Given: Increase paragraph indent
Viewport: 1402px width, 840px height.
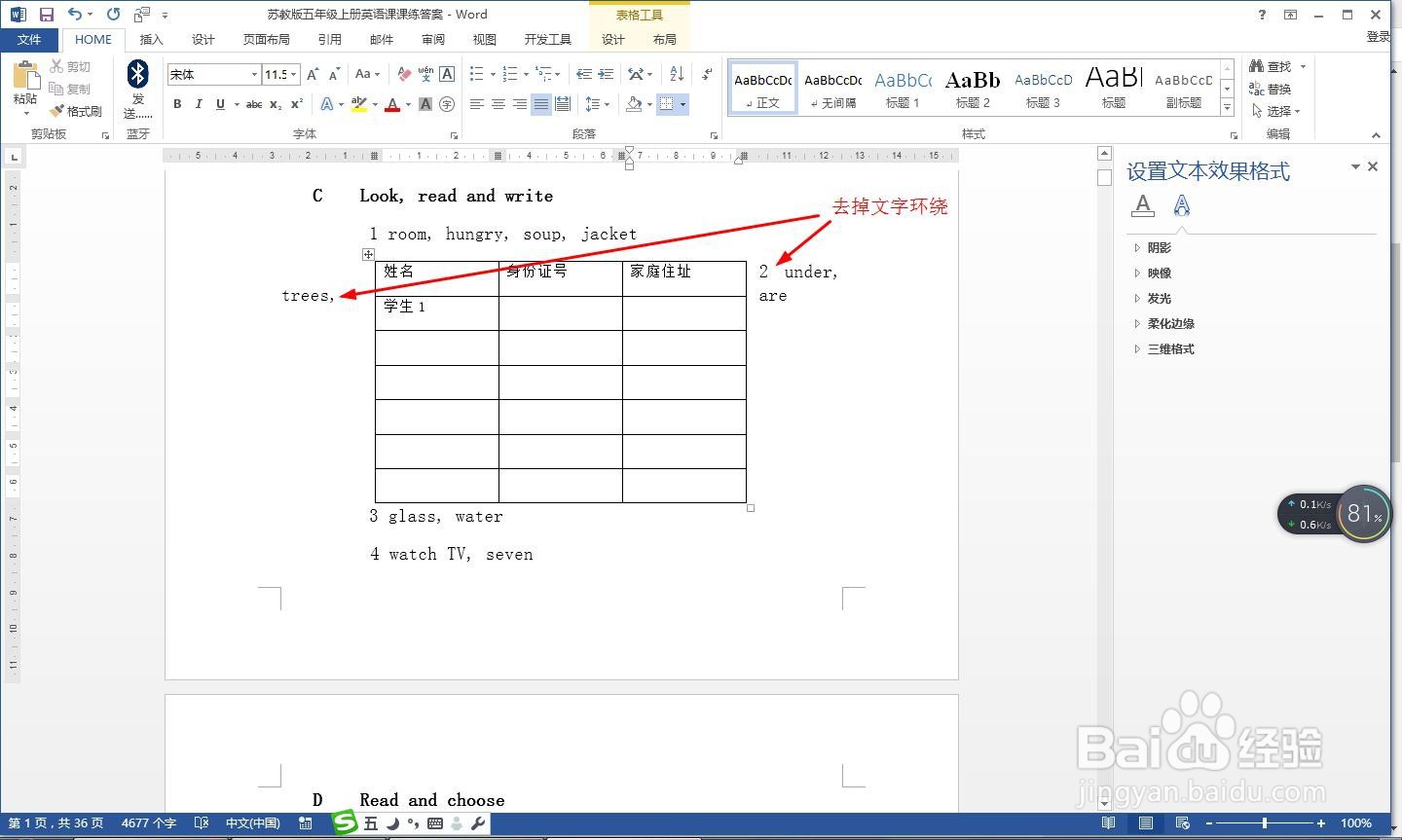Looking at the screenshot, I should pos(606,74).
